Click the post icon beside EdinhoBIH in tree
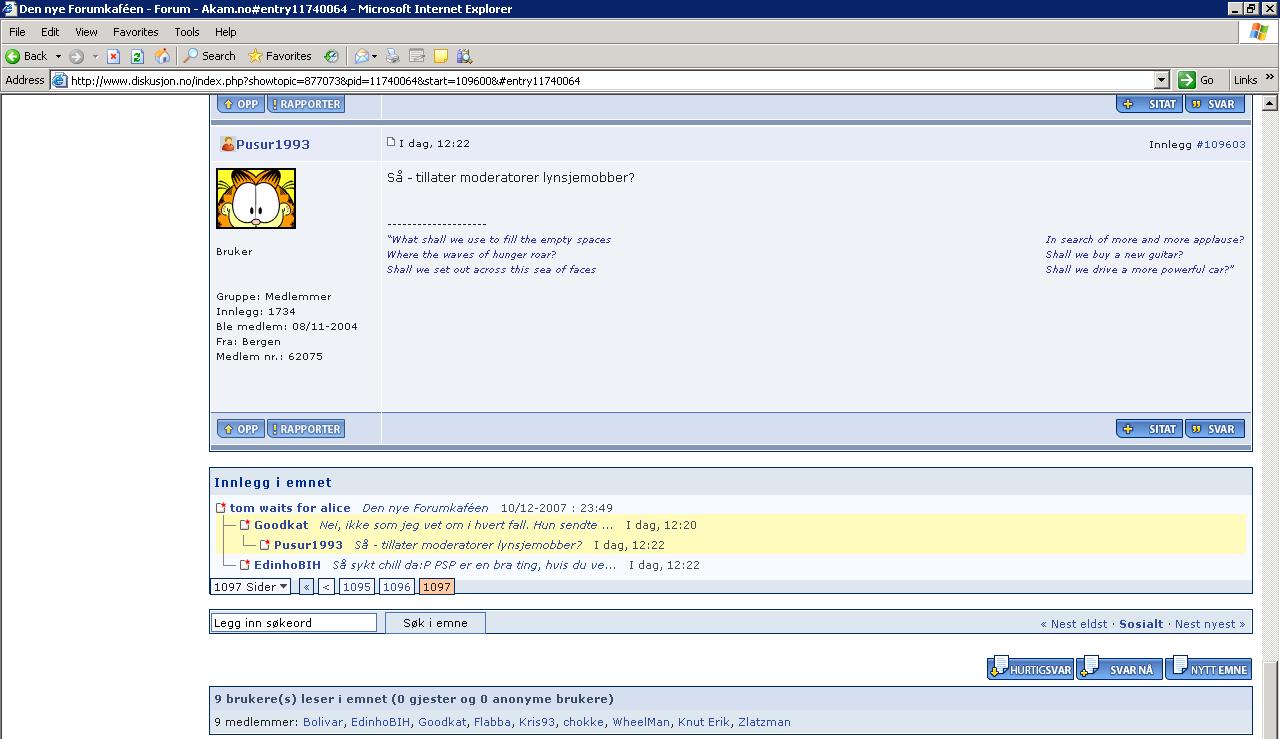1280x739 pixels. coord(244,565)
